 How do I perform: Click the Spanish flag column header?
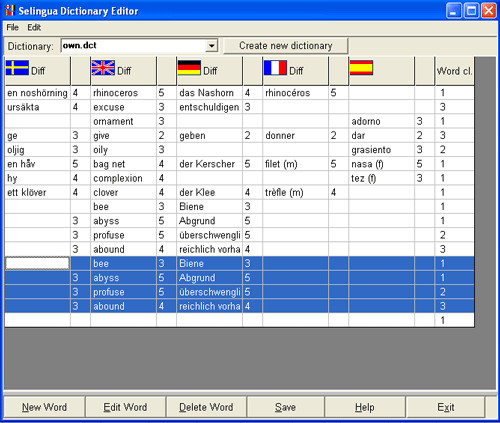pyautogui.click(x=381, y=71)
